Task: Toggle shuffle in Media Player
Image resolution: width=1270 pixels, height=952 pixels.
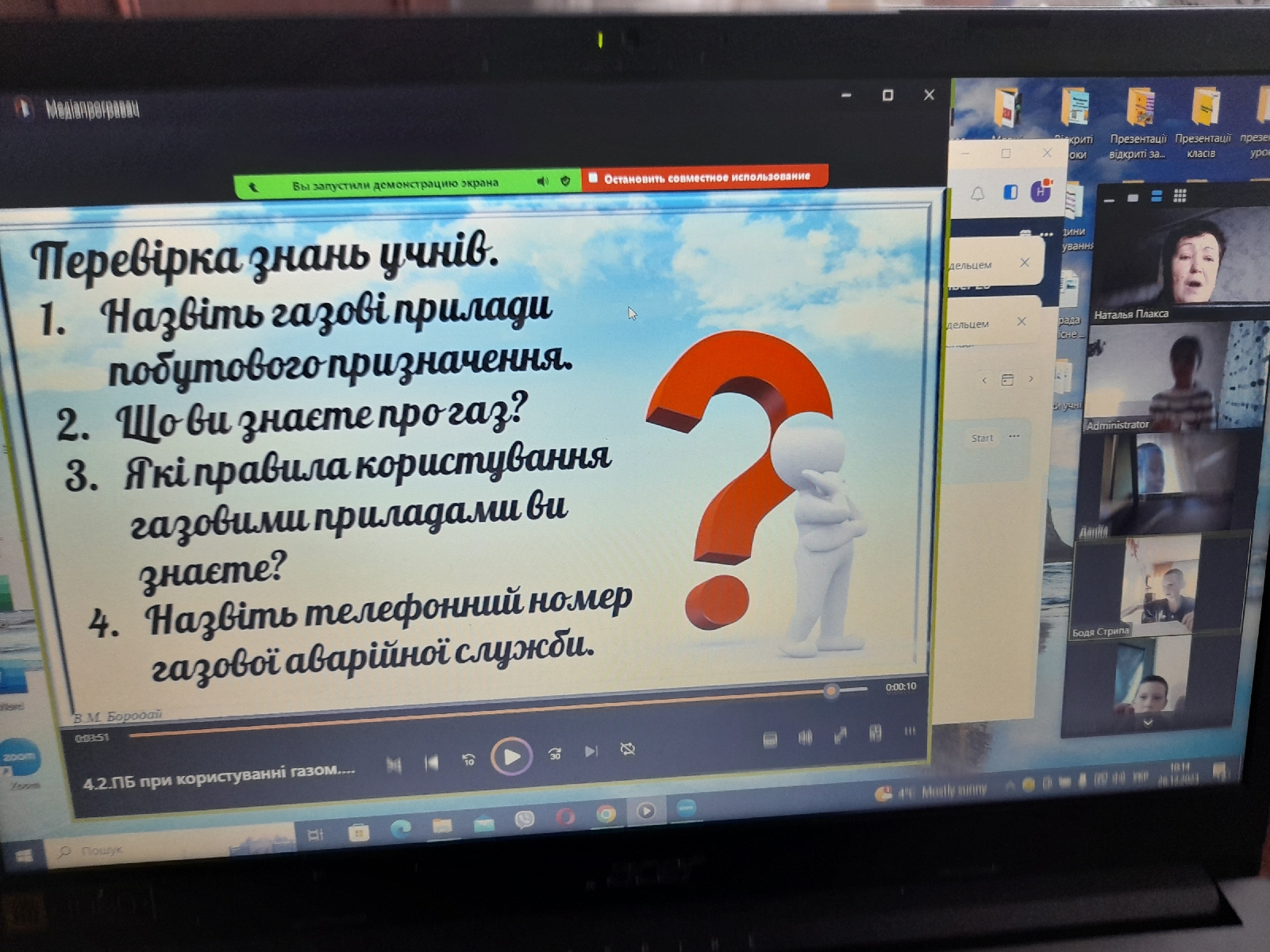Action: point(394,764)
